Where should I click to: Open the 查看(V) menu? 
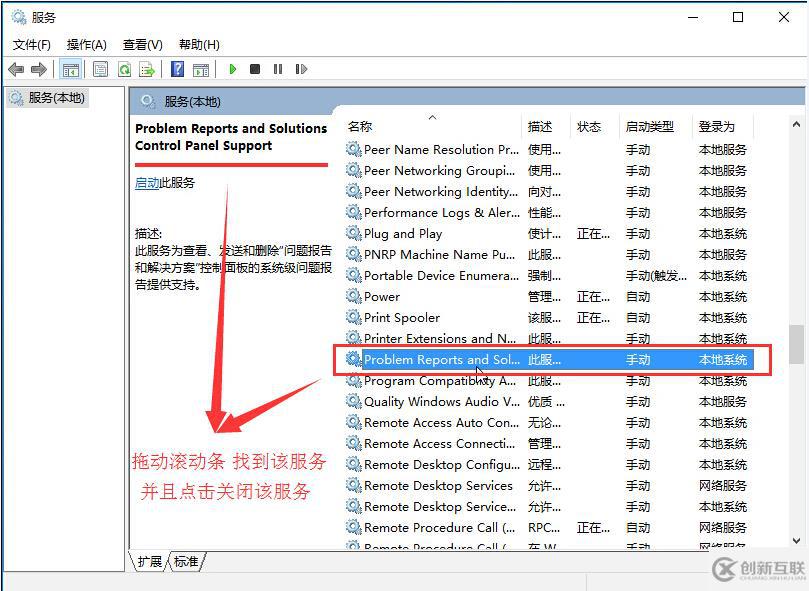[x=143, y=45]
